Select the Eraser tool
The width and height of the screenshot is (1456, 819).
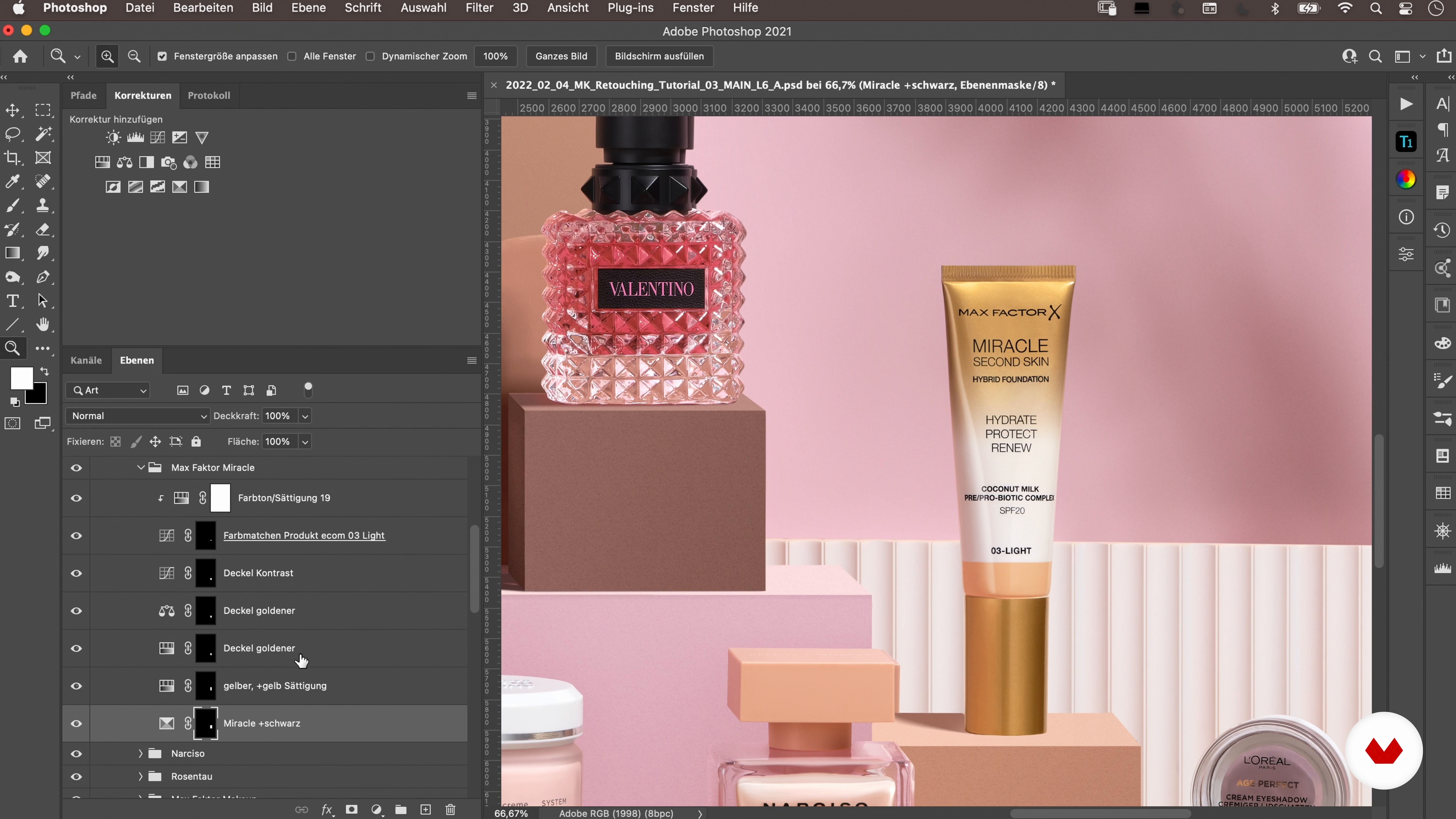[43, 229]
